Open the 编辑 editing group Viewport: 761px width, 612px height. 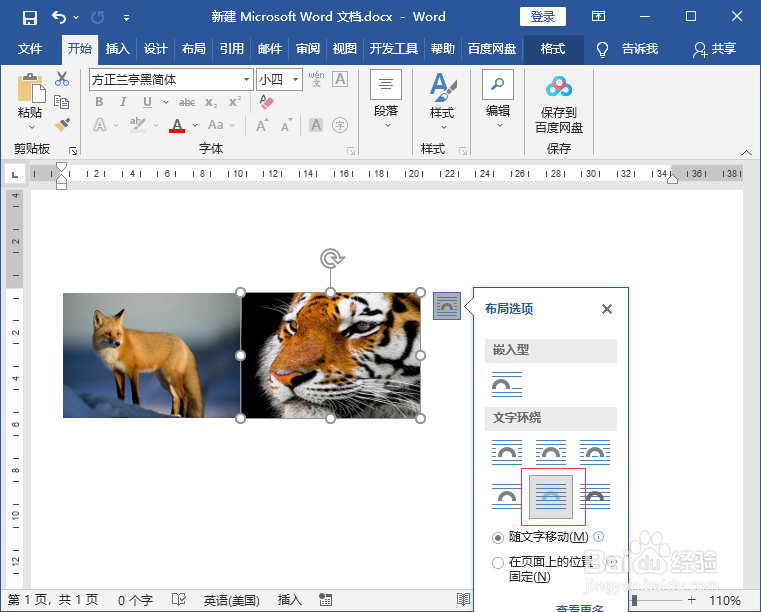pyautogui.click(x=498, y=99)
